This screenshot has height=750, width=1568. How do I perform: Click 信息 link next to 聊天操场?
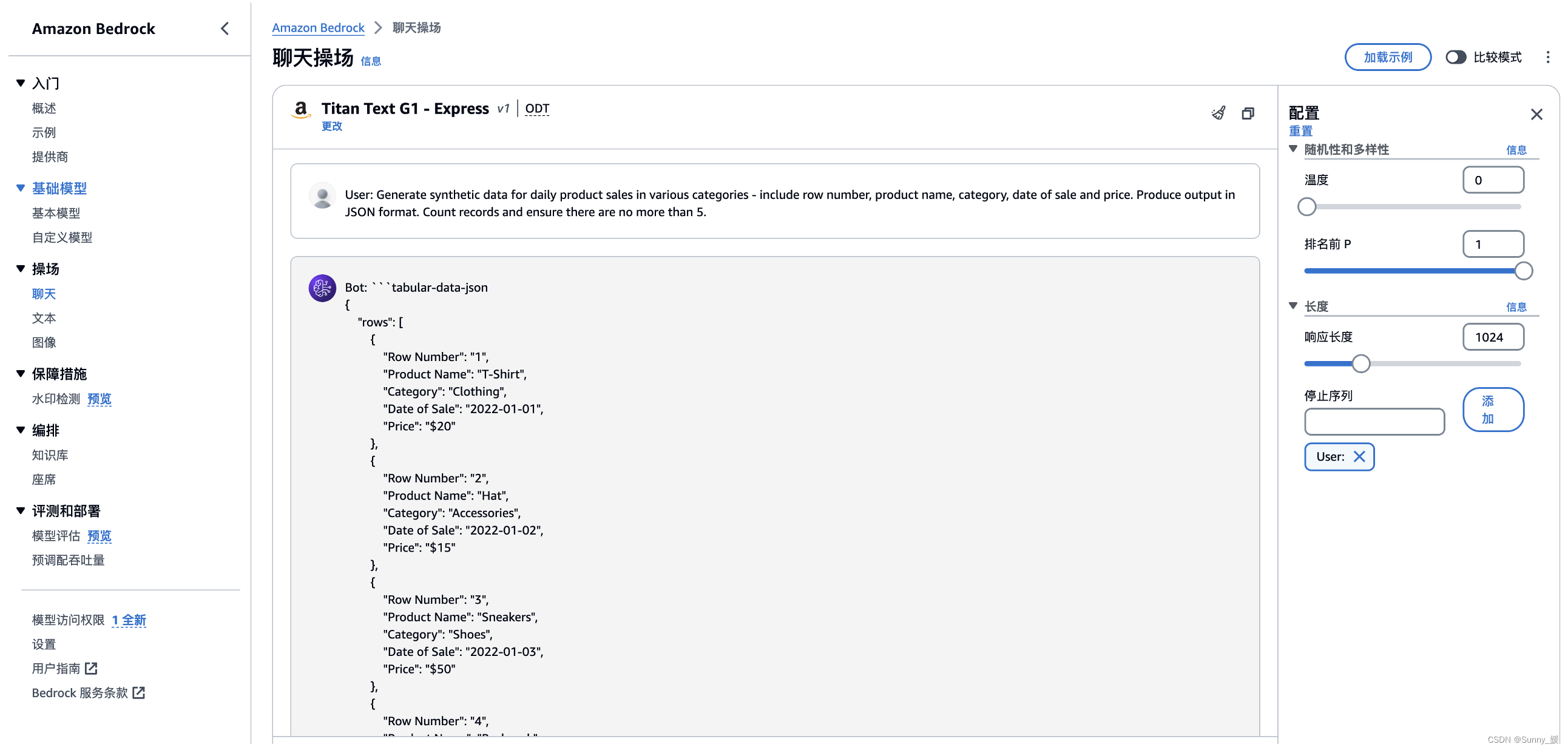[x=371, y=61]
